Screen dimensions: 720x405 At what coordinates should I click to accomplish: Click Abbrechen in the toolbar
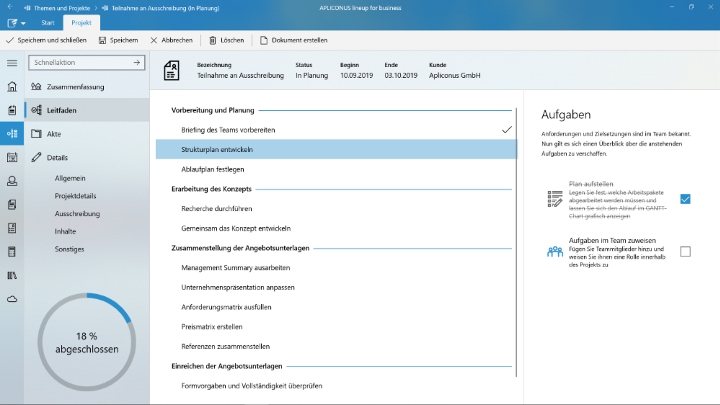tap(171, 40)
